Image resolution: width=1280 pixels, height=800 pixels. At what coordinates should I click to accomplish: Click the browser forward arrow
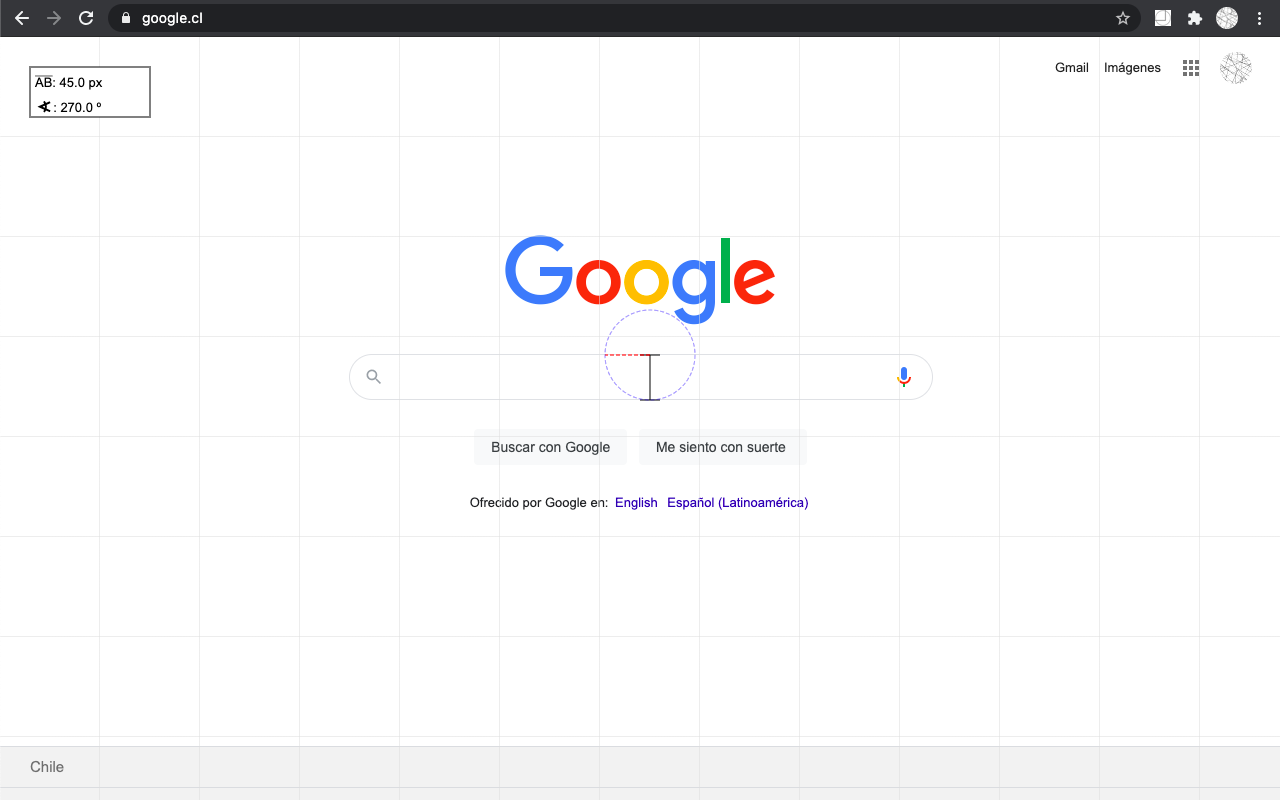click(x=54, y=18)
